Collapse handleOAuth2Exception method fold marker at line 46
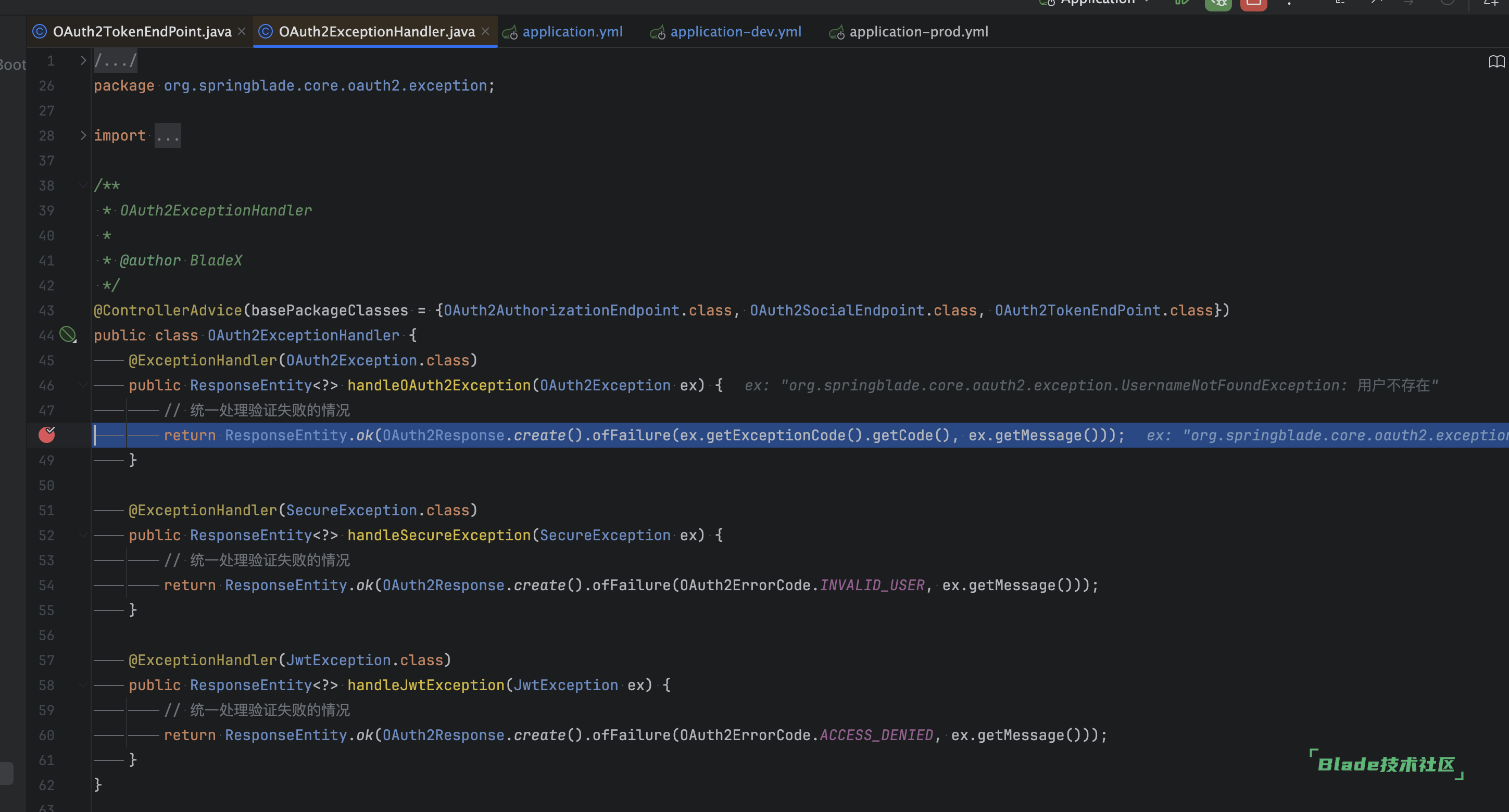 83,385
